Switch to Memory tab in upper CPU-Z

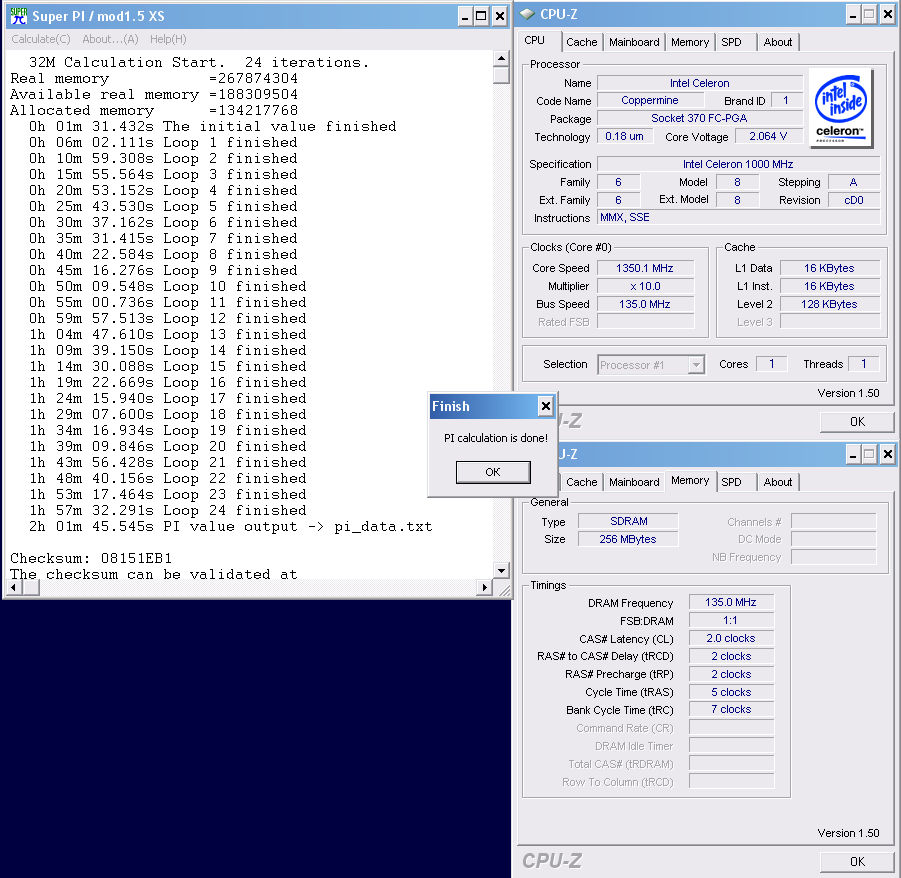[690, 42]
